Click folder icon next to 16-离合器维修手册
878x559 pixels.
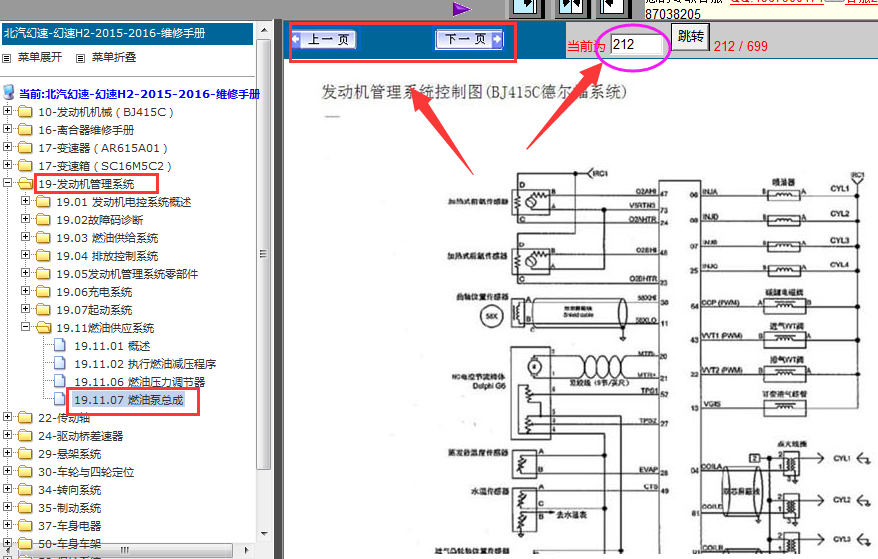[x=25, y=130]
